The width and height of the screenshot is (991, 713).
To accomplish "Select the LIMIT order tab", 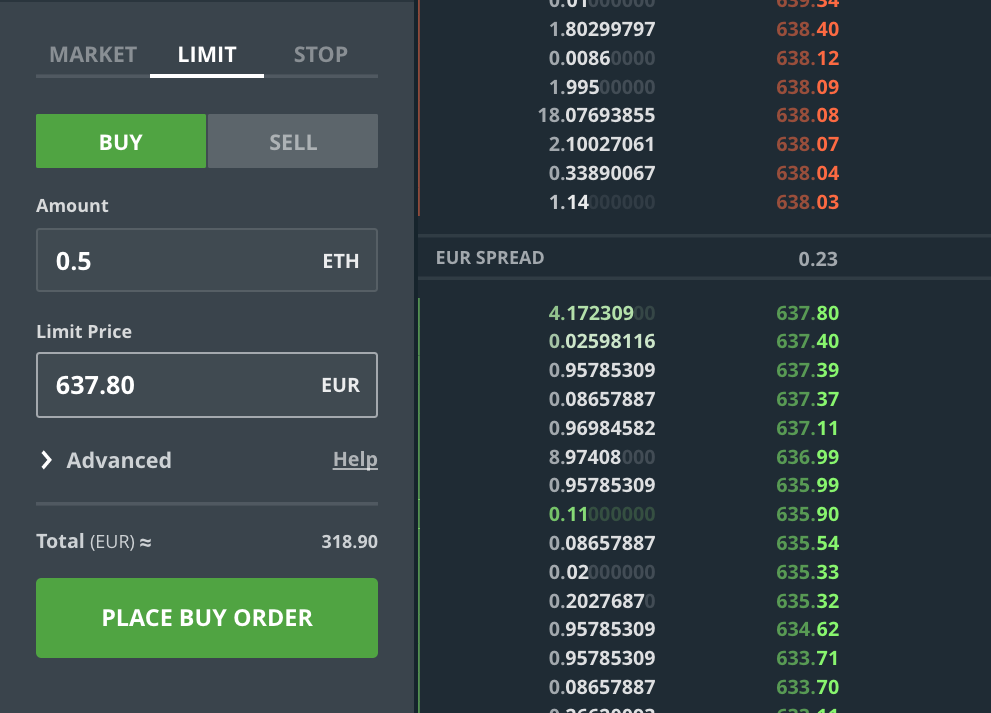I will pyautogui.click(x=207, y=54).
